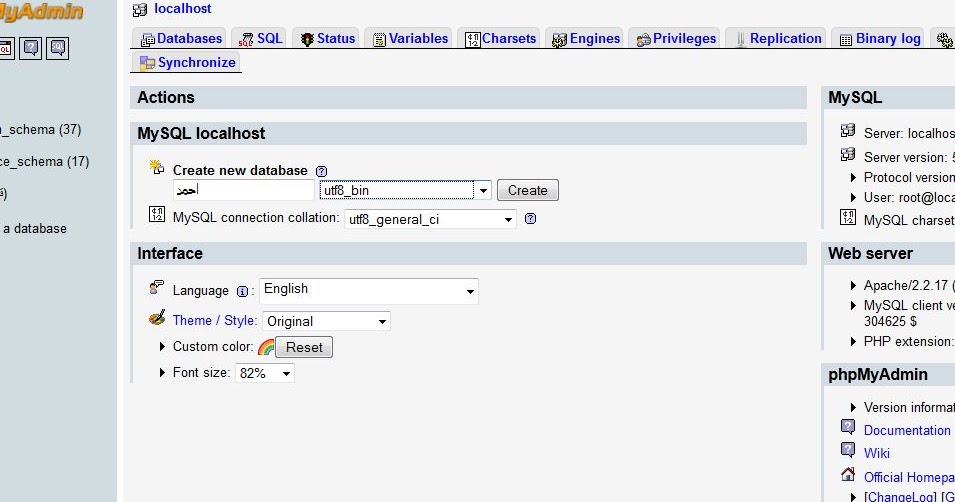Open the Documentation link

tap(907, 430)
